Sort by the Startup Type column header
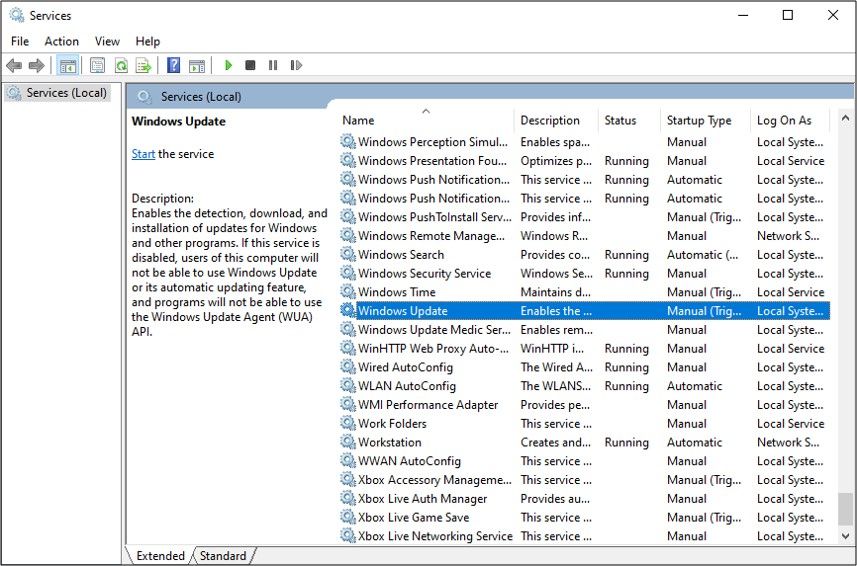This screenshot has height=566, width=857. (x=705, y=120)
